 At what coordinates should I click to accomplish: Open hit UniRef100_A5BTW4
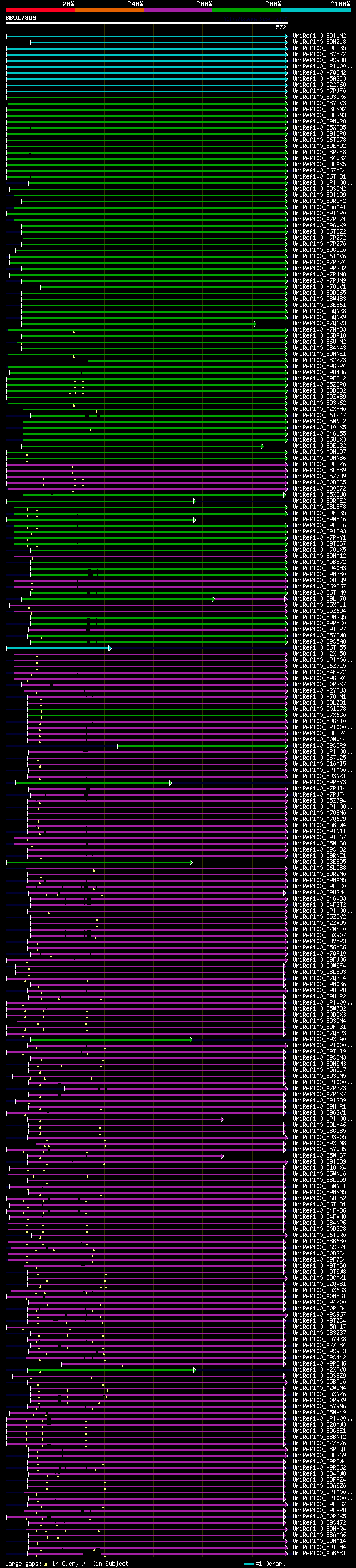tap(319, 825)
